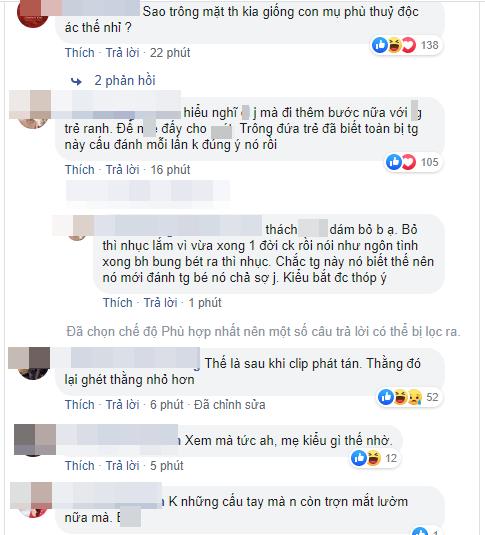Open reaction count 138 list
Image resolution: width=485 pixels, height=535 pixels.
click(x=429, y=45)
